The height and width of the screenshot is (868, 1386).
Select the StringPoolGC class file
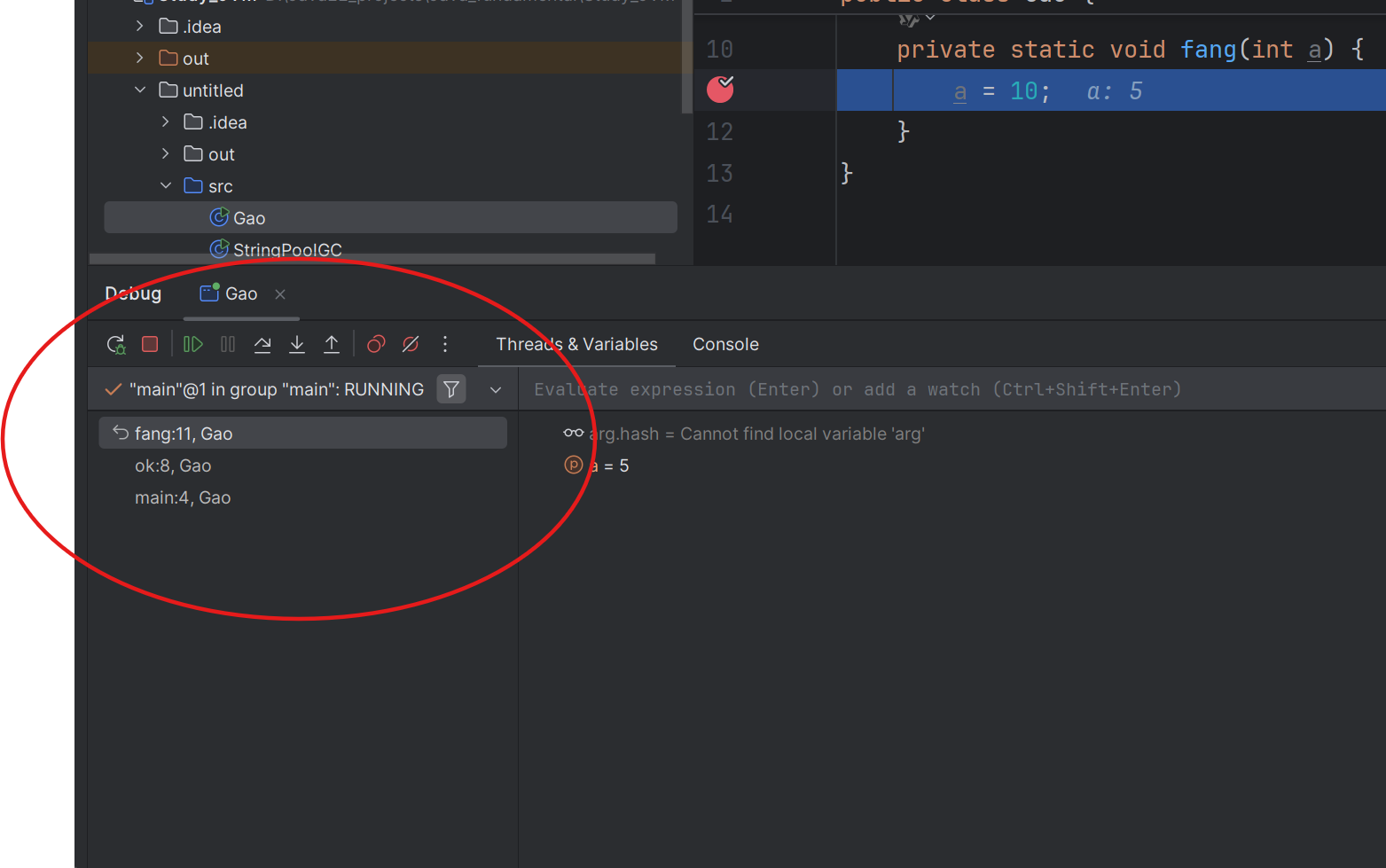[276, 249]
